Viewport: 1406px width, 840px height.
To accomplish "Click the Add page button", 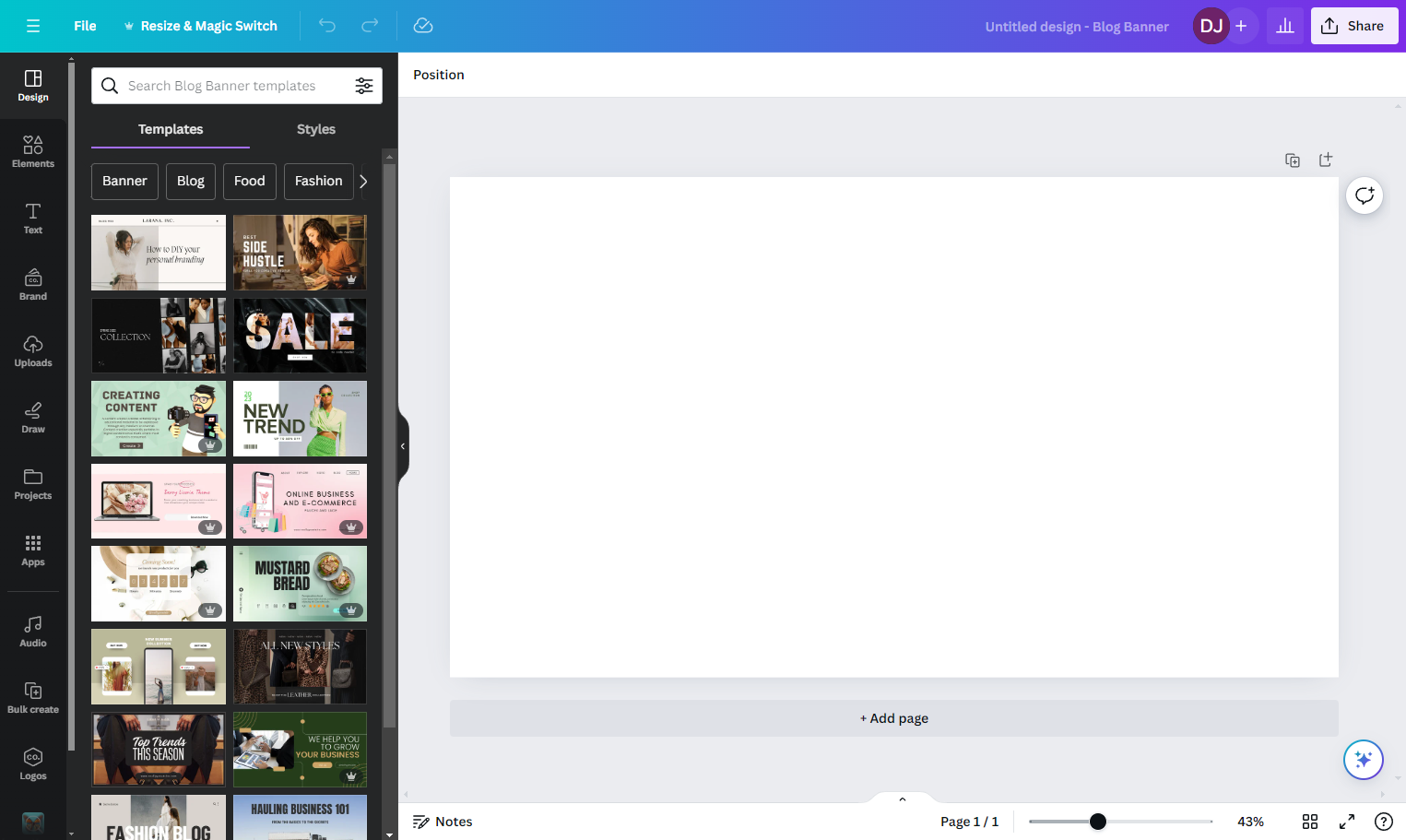I will point(894,718).
